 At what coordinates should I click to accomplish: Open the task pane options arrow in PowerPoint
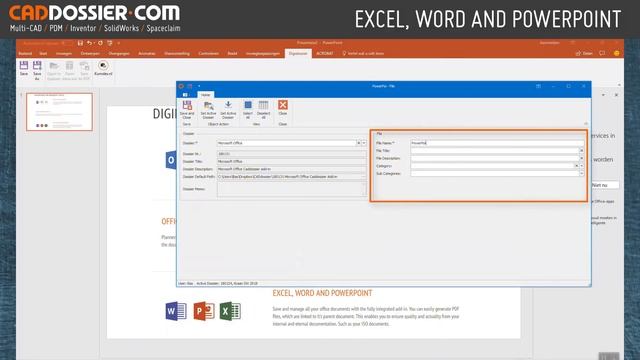tap(603, 95)
